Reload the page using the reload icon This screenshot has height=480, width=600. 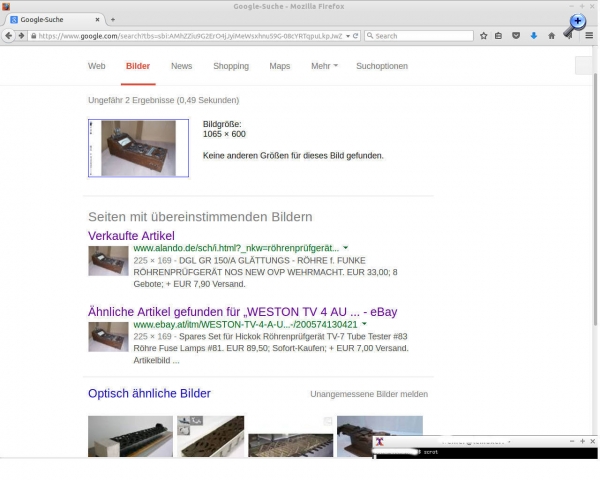click(355, 36)
